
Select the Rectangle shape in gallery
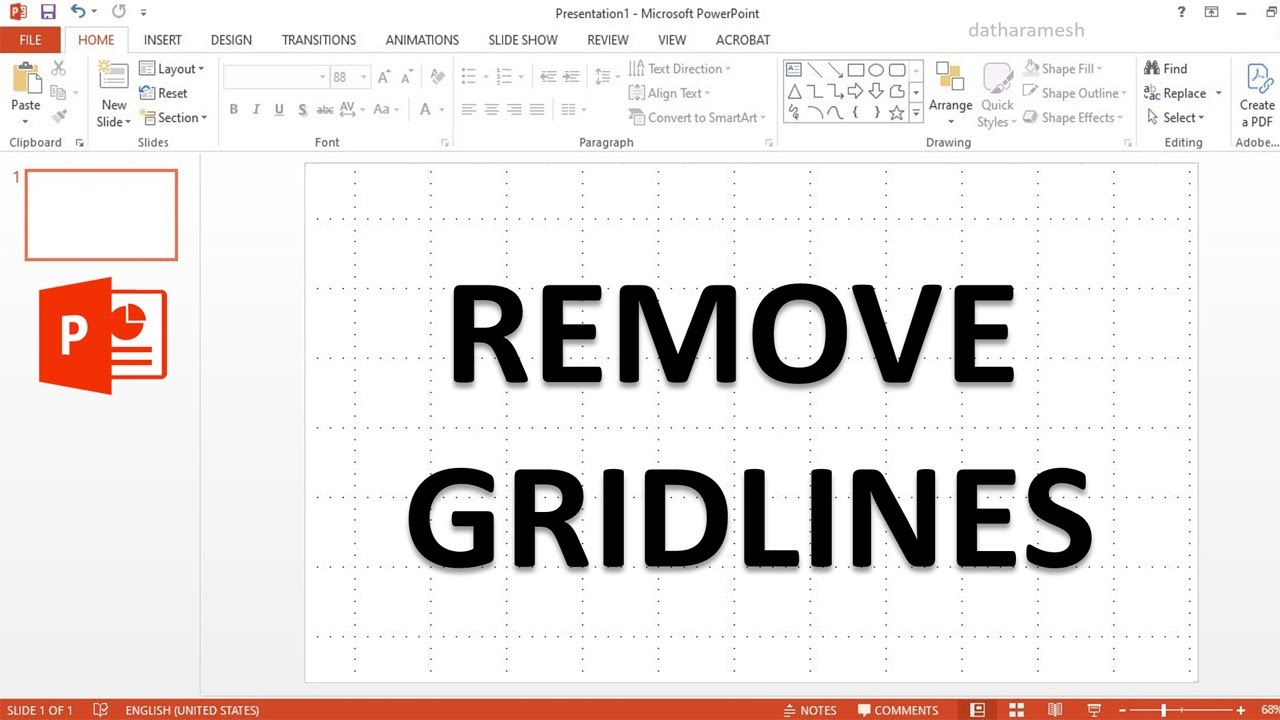[x=856, y=70]
